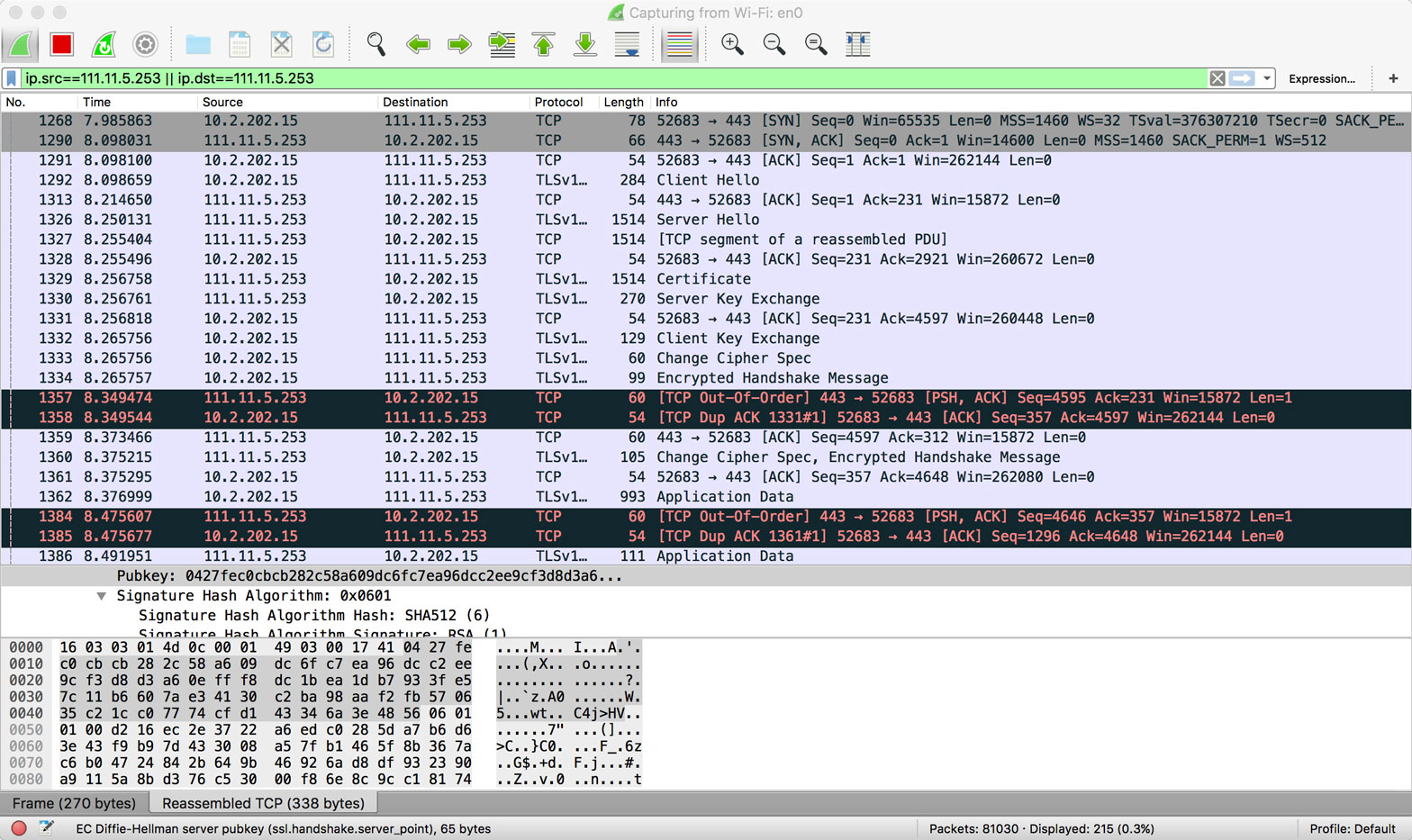Click the display filter bookmark icon
Screen dimensions: 1412x840
pos(12,78)
